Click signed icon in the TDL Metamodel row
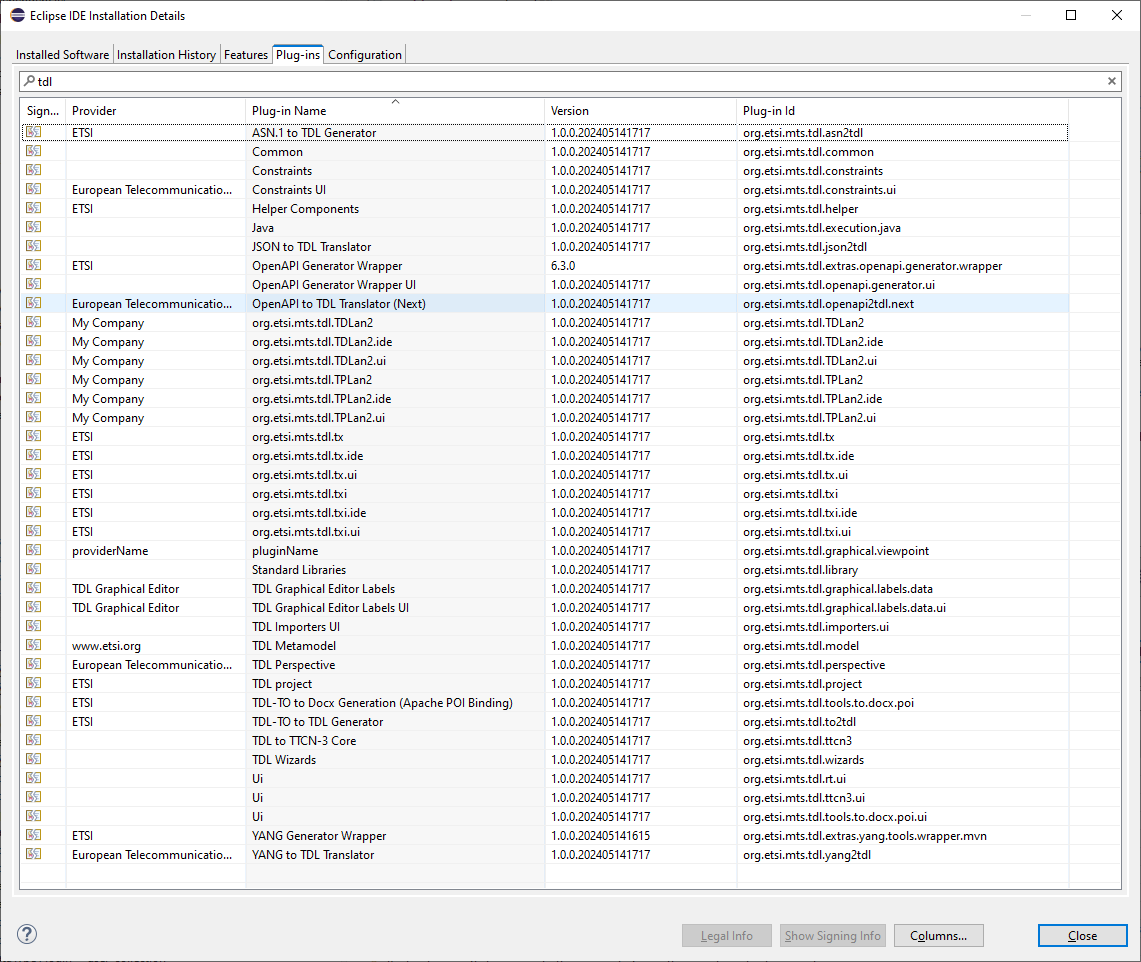This screenshot has width=1141, height=962. 33,645
